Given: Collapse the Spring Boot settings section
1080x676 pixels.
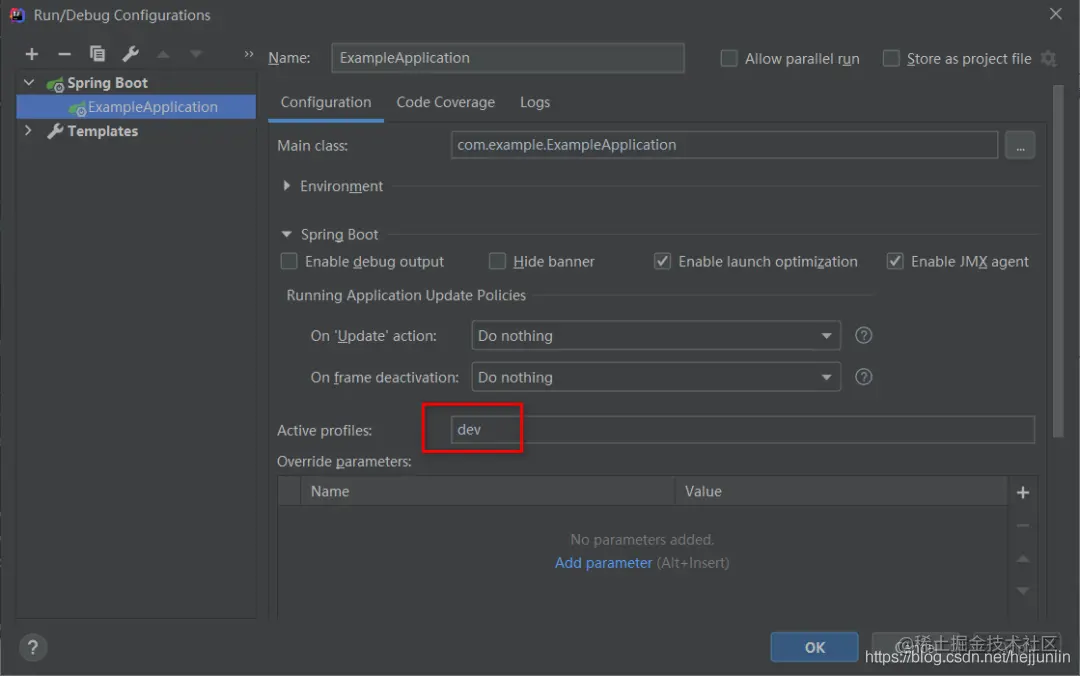Looking at the screenshot, I should (287, 234).
